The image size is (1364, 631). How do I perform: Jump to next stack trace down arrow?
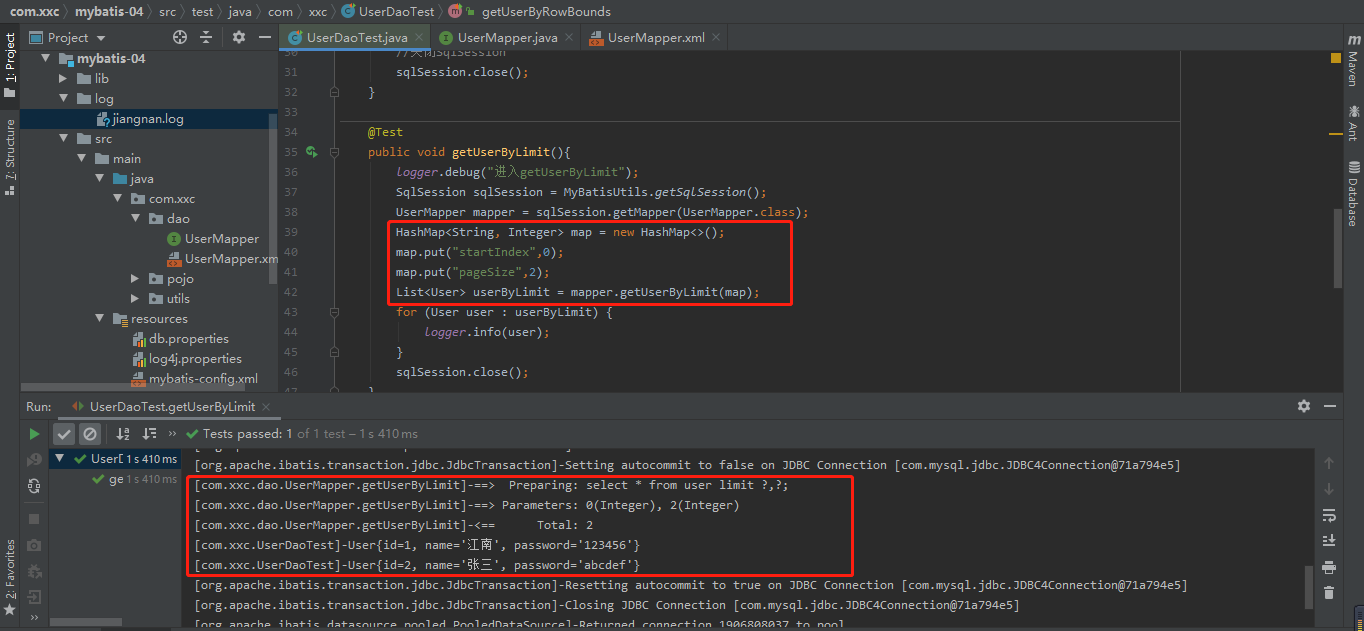click(1329, 489)
